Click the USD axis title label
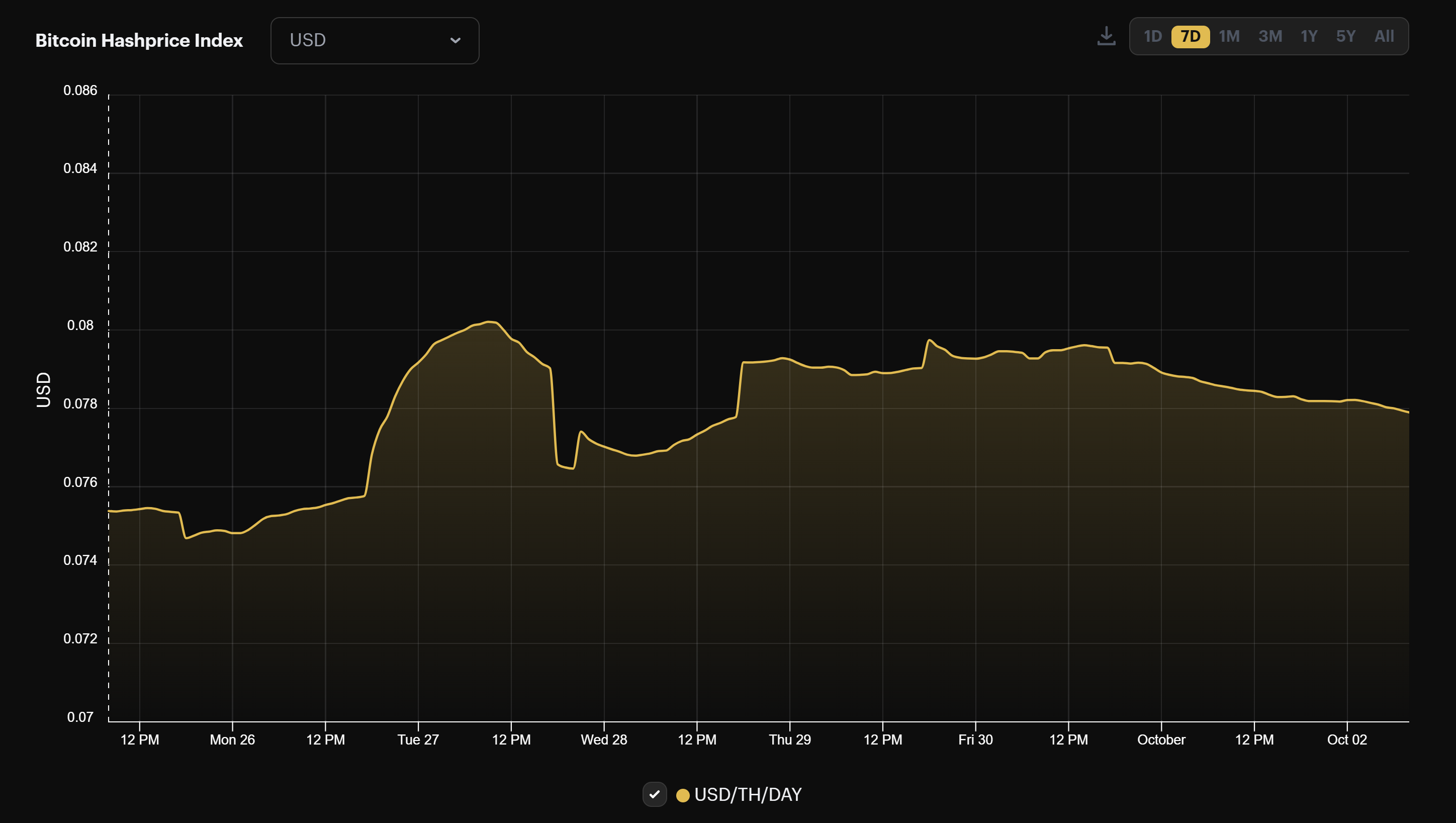The height and width of the screenshot is (823, 1456). [x=44, y=389]
